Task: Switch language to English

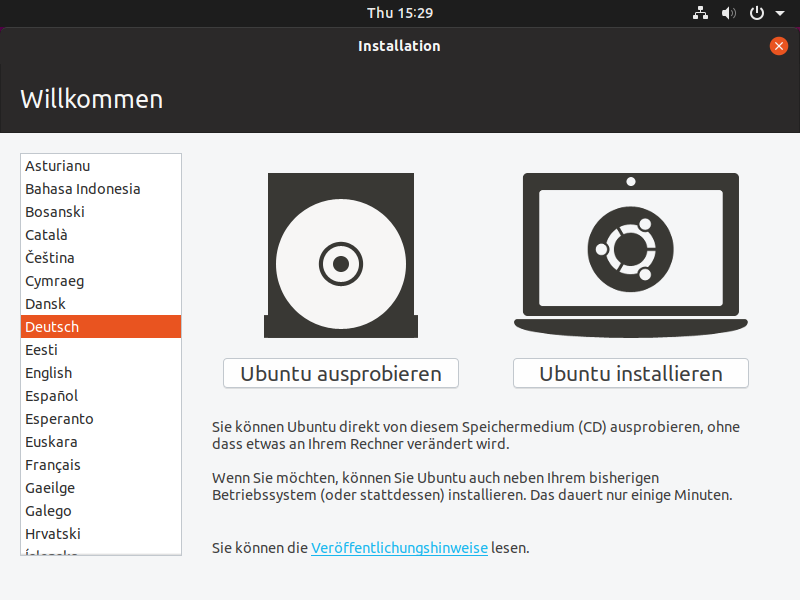Action: [x=101, y=372]
